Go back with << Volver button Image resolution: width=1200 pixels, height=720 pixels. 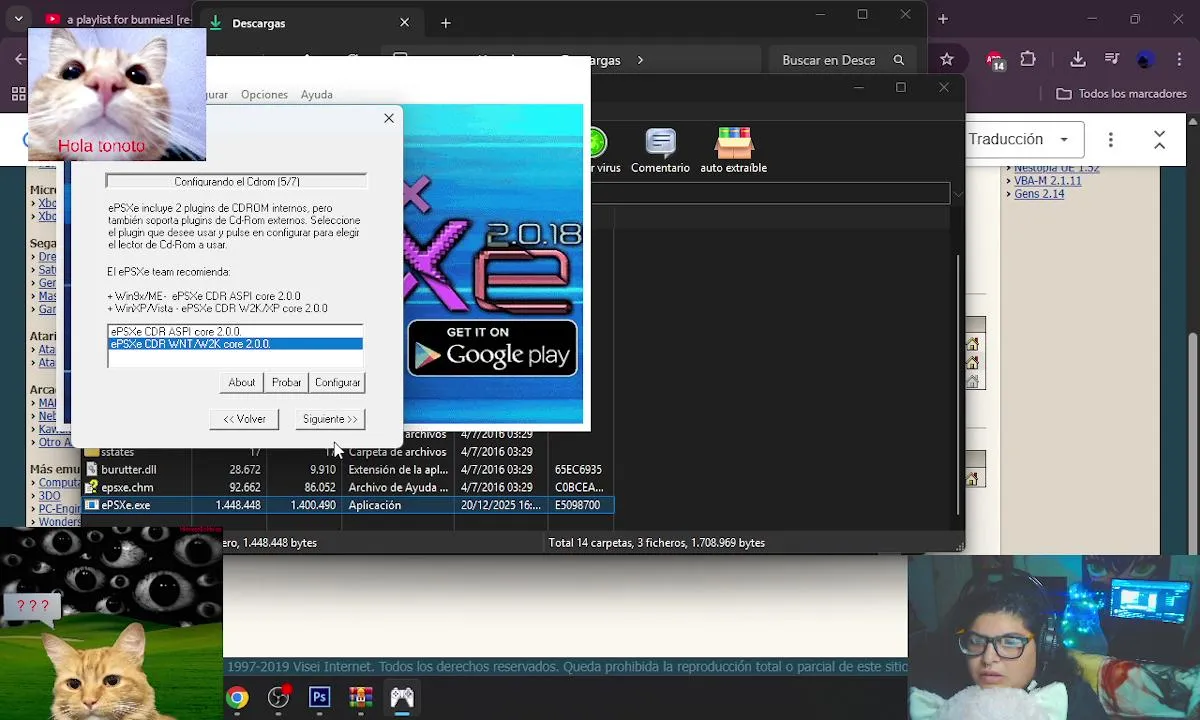244,419
